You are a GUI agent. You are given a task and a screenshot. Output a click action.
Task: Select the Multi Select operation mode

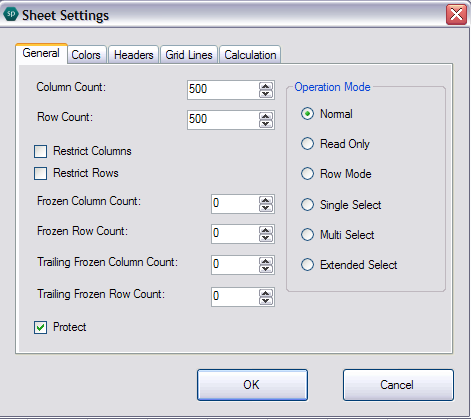click(x=307, y=235)
